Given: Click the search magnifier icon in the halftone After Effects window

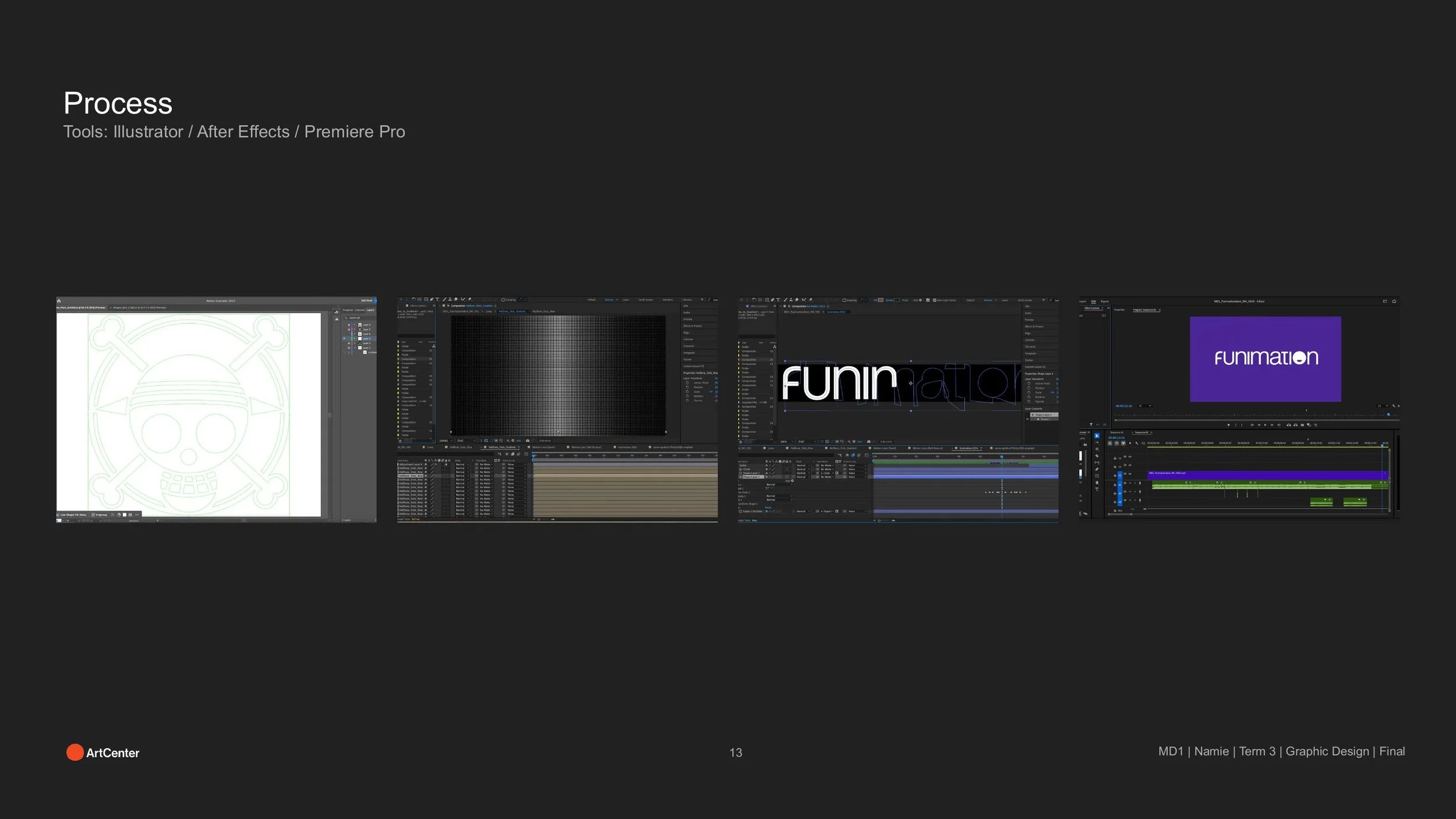Looking at the screenshot, I should (709, 300).
